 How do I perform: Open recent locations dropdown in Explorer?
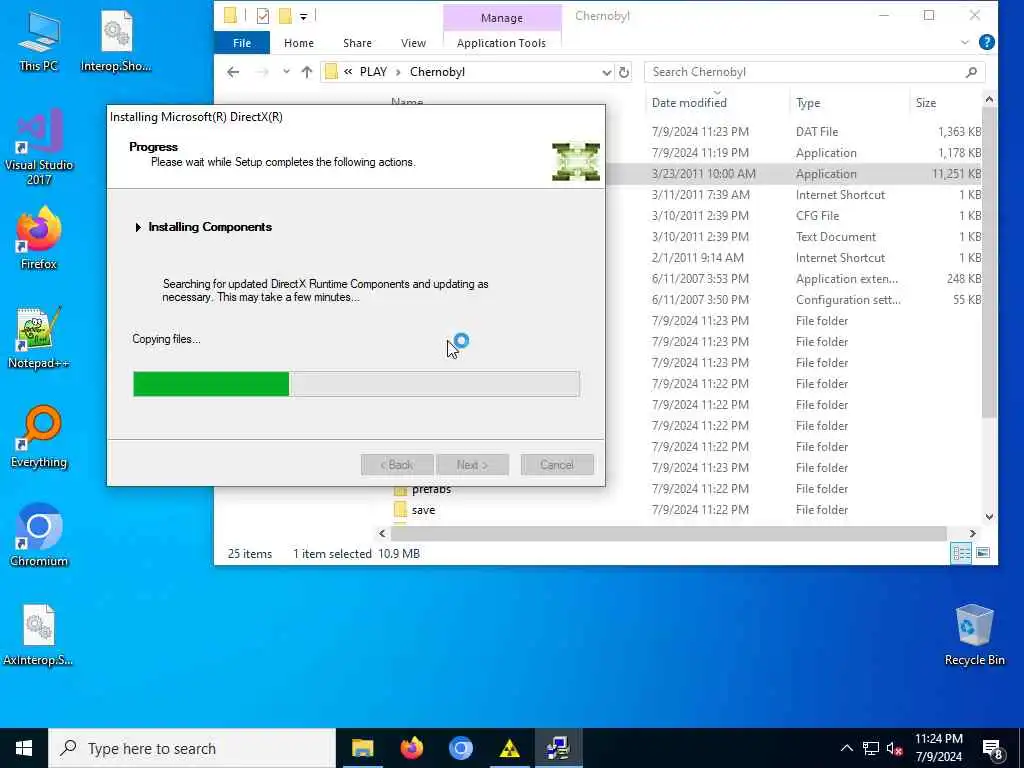[x=286, y=72]
